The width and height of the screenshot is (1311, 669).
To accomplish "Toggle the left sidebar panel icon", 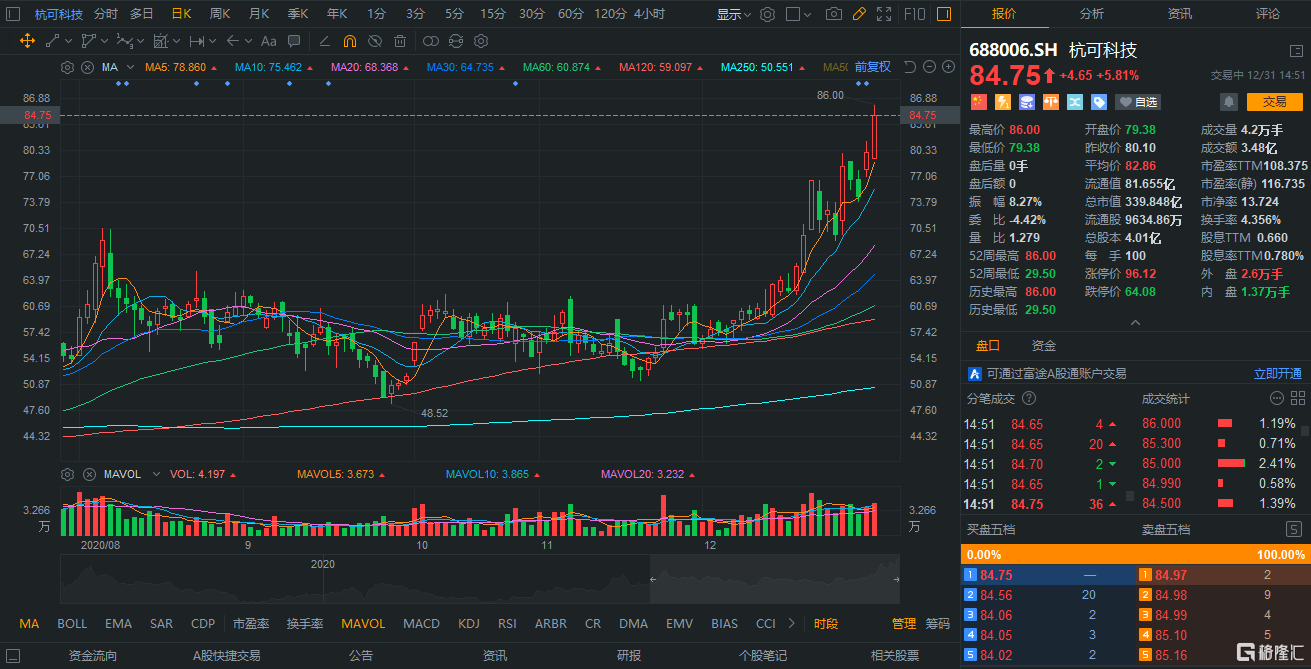I will coord(14,14).
